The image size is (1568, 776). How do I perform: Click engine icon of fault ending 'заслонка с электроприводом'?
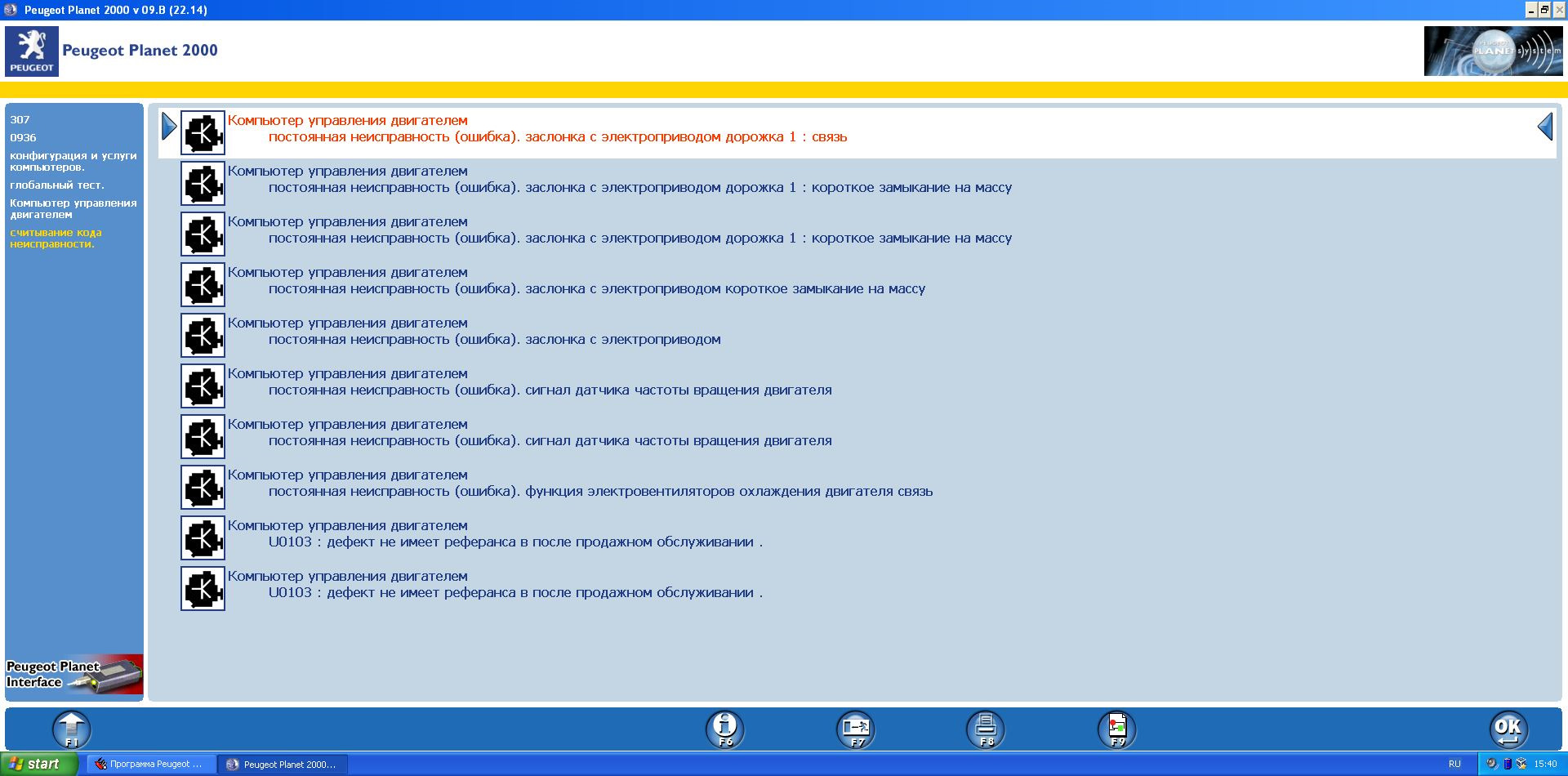(x=203, y=335)
